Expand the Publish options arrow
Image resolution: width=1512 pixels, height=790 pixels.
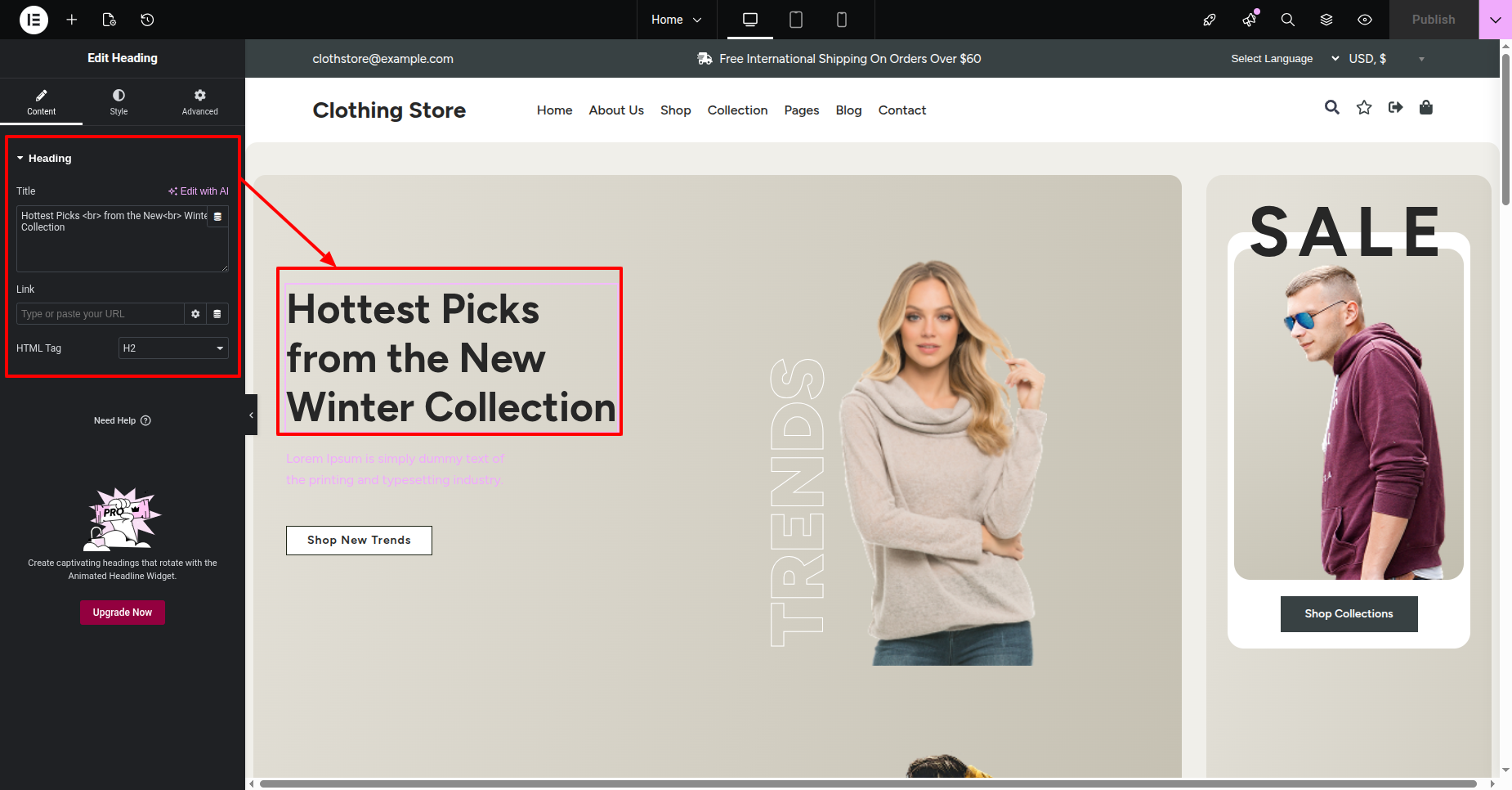coord(1495,20)
